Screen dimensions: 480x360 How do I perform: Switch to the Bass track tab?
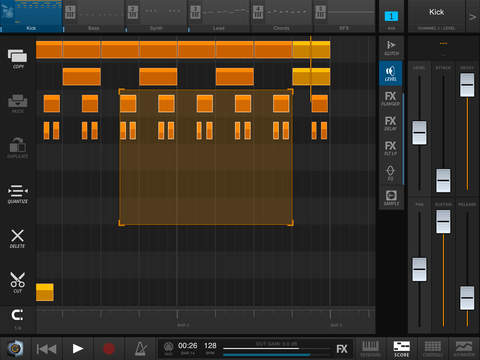coord(93,17)
